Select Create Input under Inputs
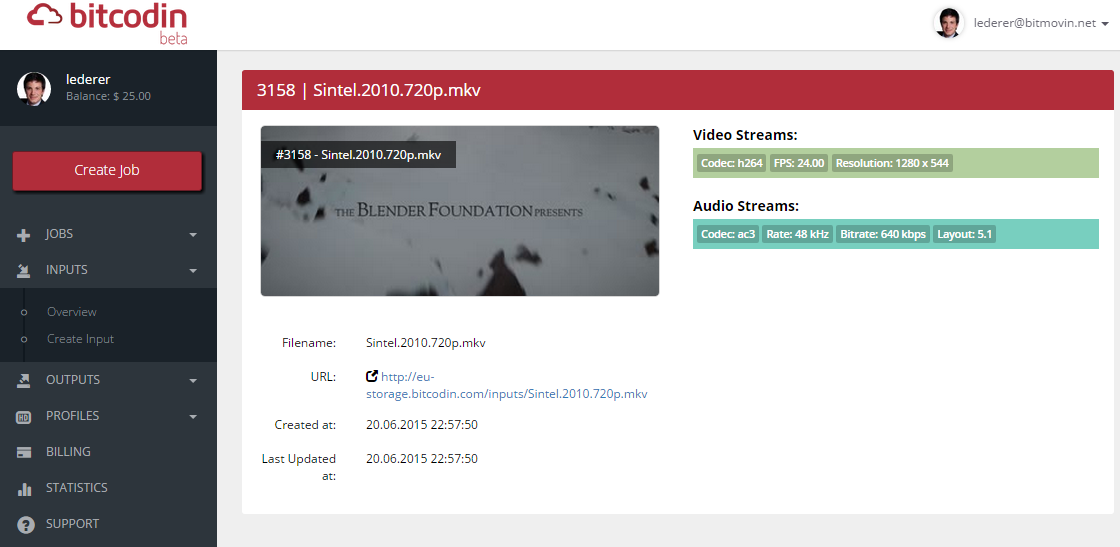 coord(80,339)
